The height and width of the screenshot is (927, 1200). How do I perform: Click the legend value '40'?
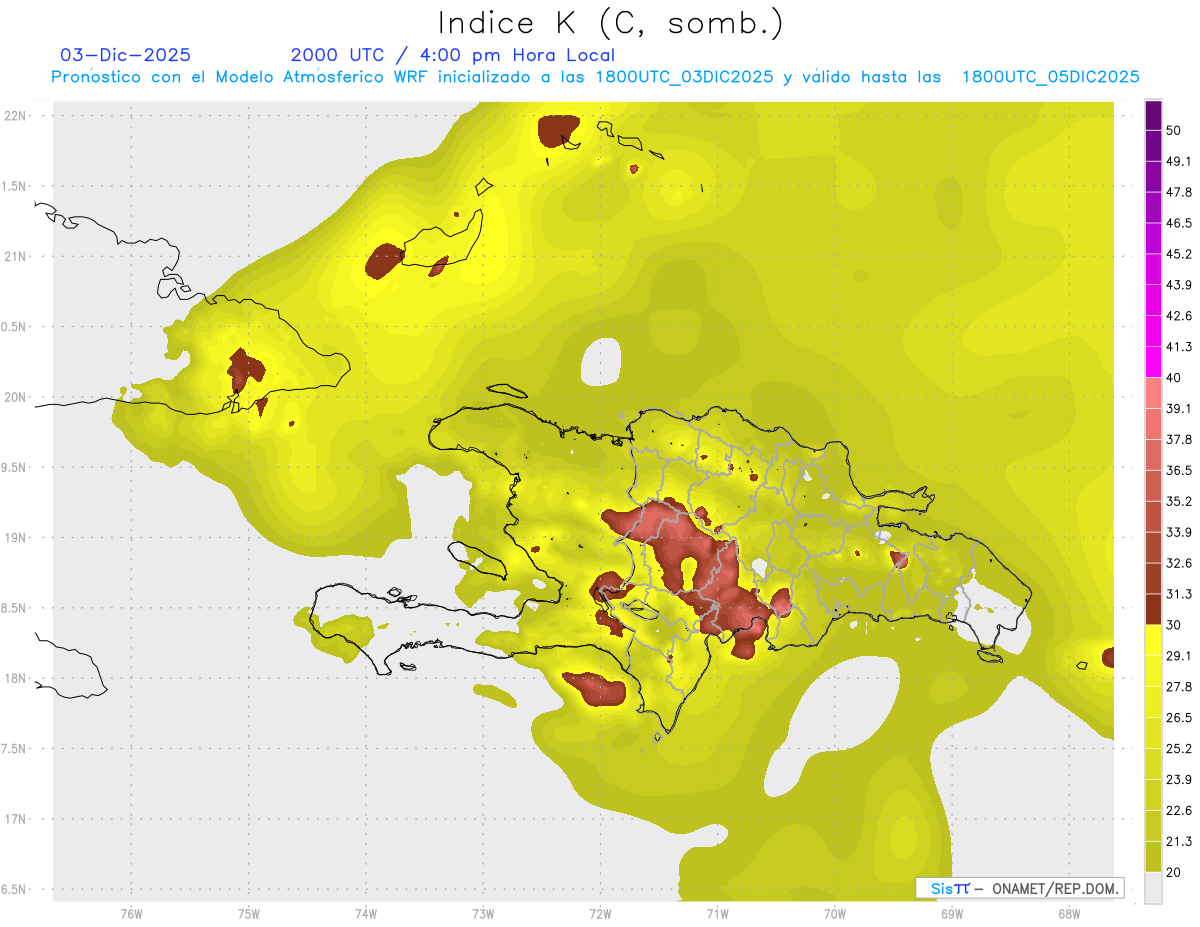click(x=1174, y=378)
